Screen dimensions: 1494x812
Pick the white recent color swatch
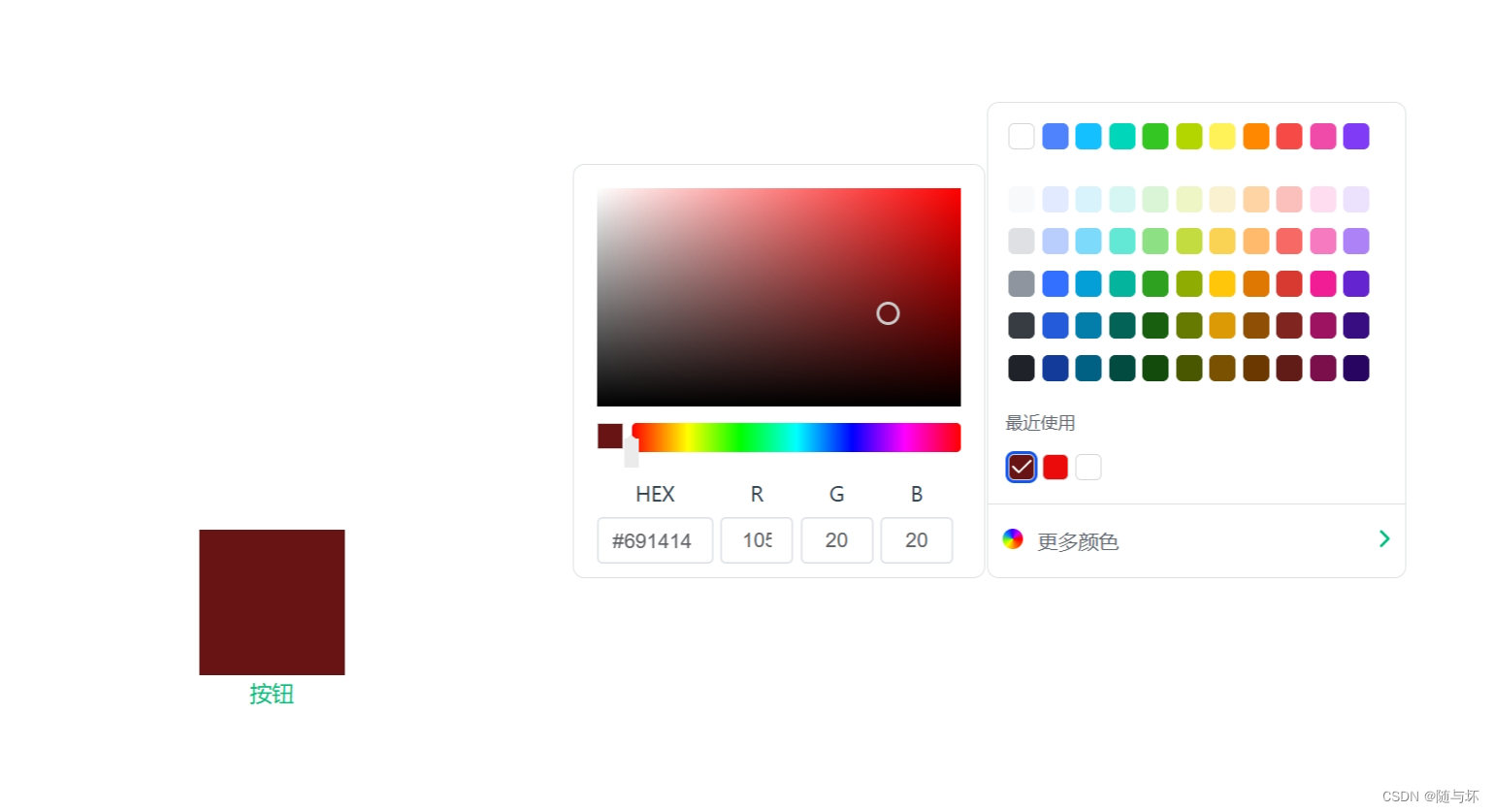pos(1088,467)
